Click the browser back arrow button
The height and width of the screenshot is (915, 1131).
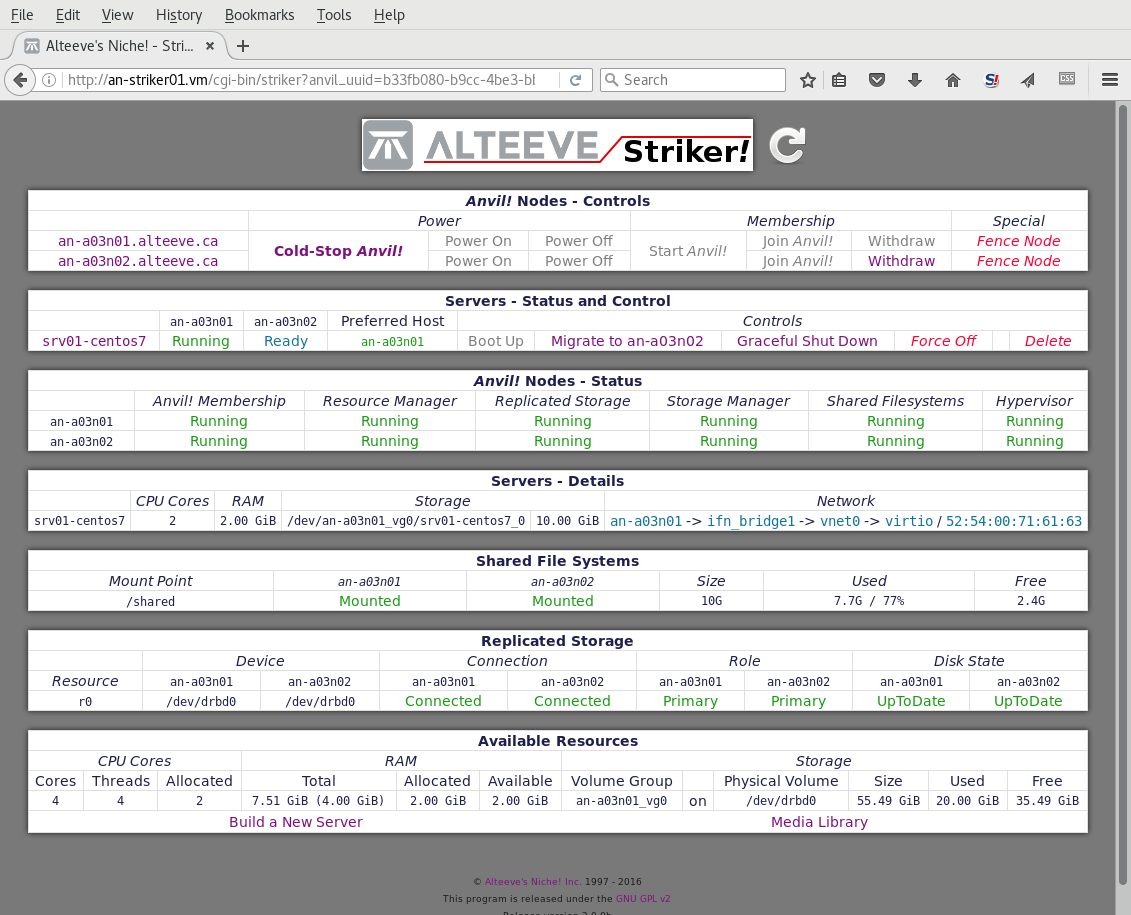click(20, 80)
